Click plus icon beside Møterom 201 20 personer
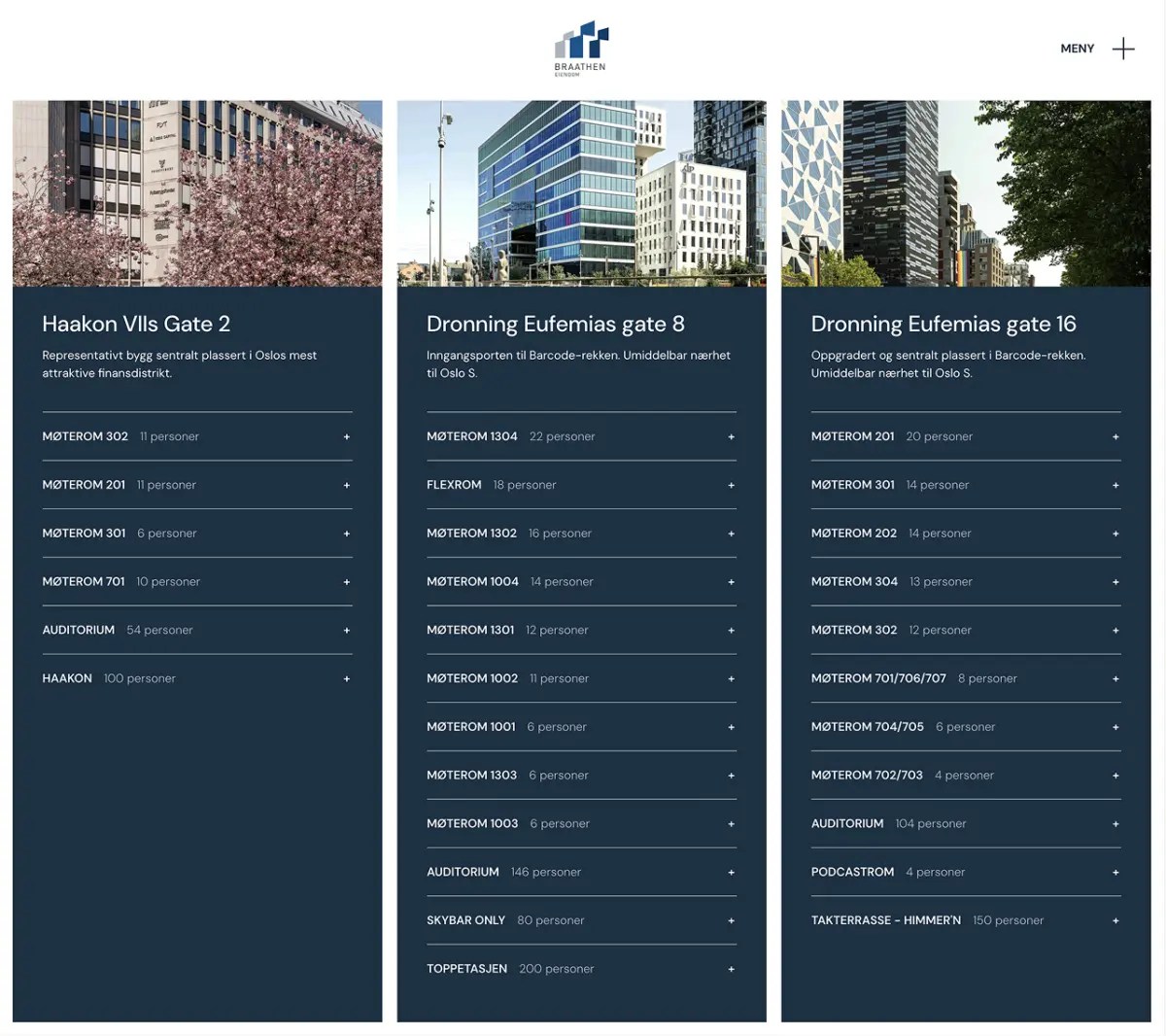 [x=1115, y=437]
